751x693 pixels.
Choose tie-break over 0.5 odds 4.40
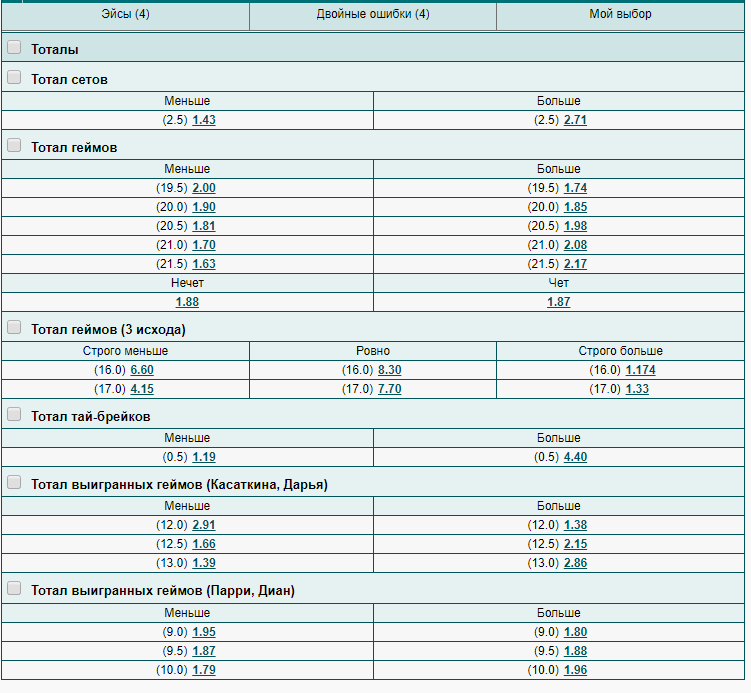pyautogui.click(x=575, y=457)
